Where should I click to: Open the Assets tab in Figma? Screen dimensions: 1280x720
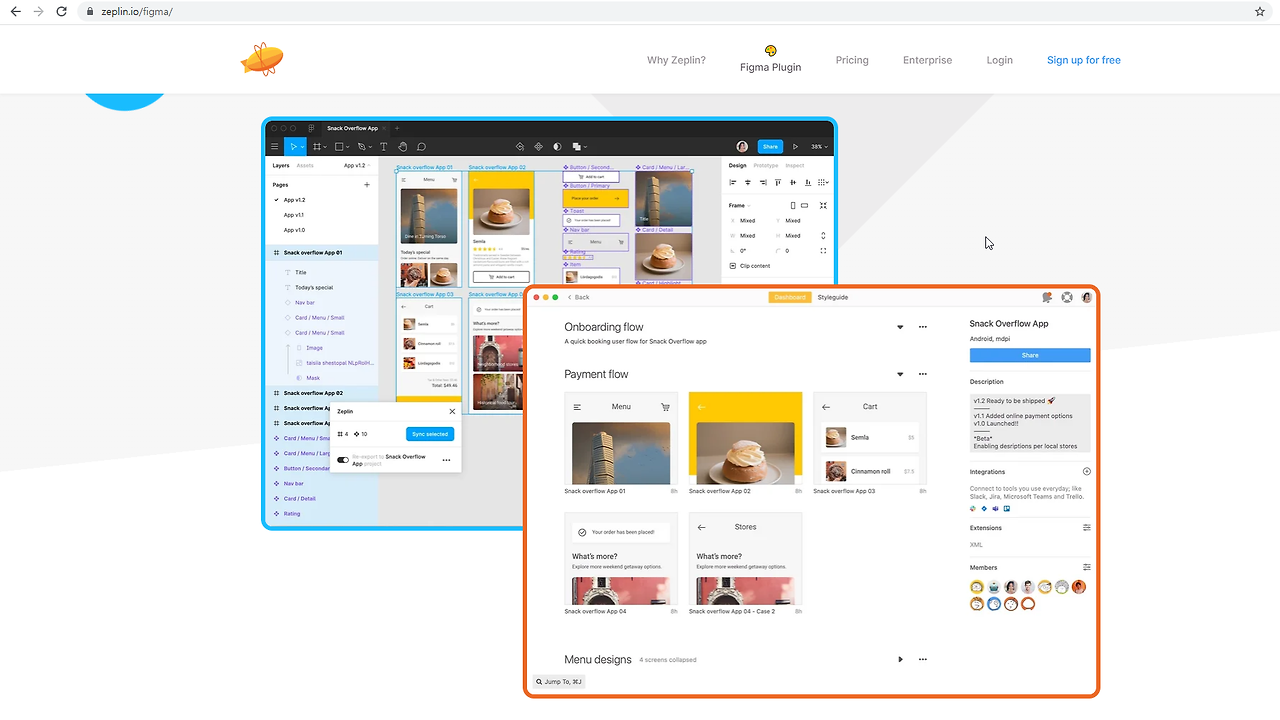pos(305,165)
